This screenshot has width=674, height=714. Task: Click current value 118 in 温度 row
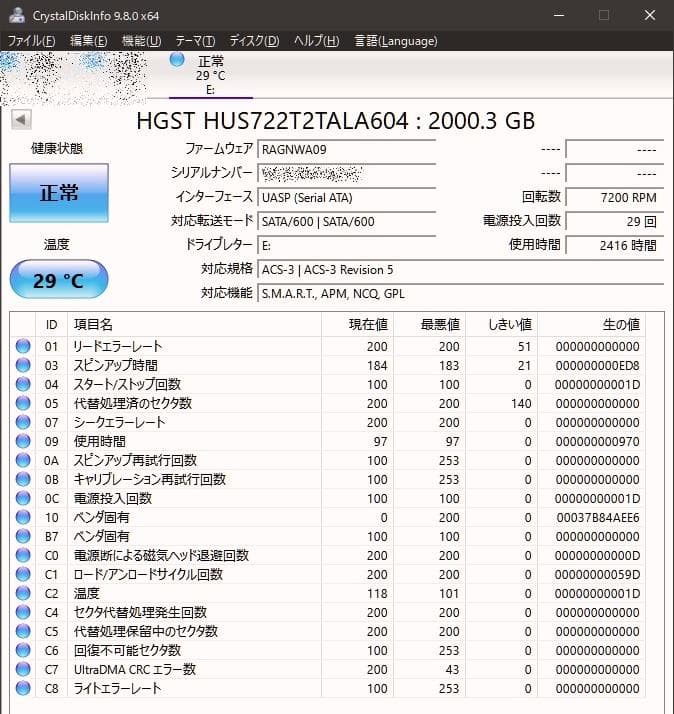click(377, 594)
